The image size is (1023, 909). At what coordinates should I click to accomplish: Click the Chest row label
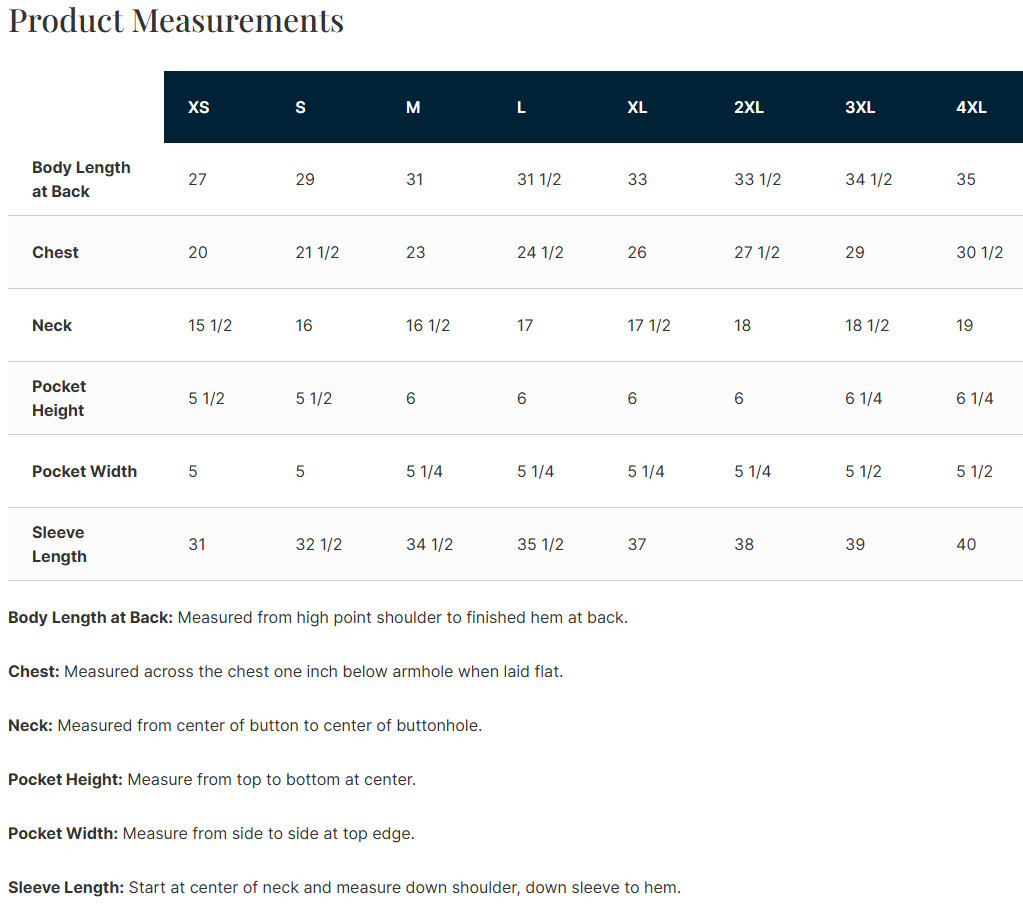click(x=55, y=253)
